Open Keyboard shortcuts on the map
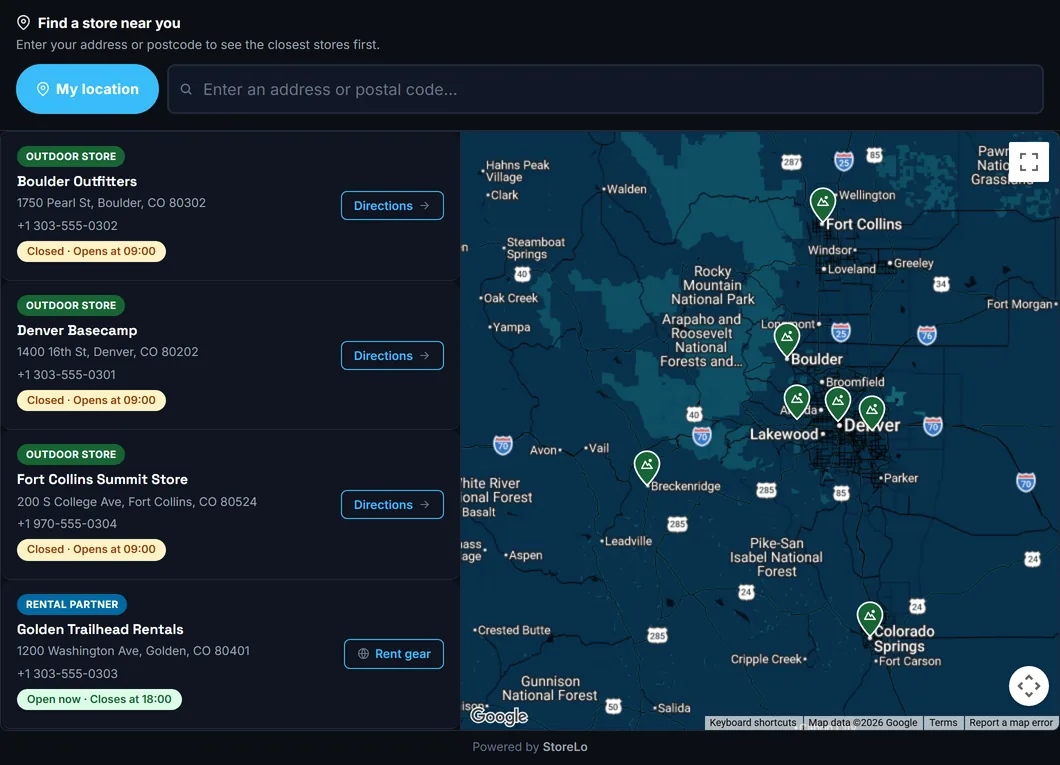This screenshot has width=1060, height=765. (753, 722)
